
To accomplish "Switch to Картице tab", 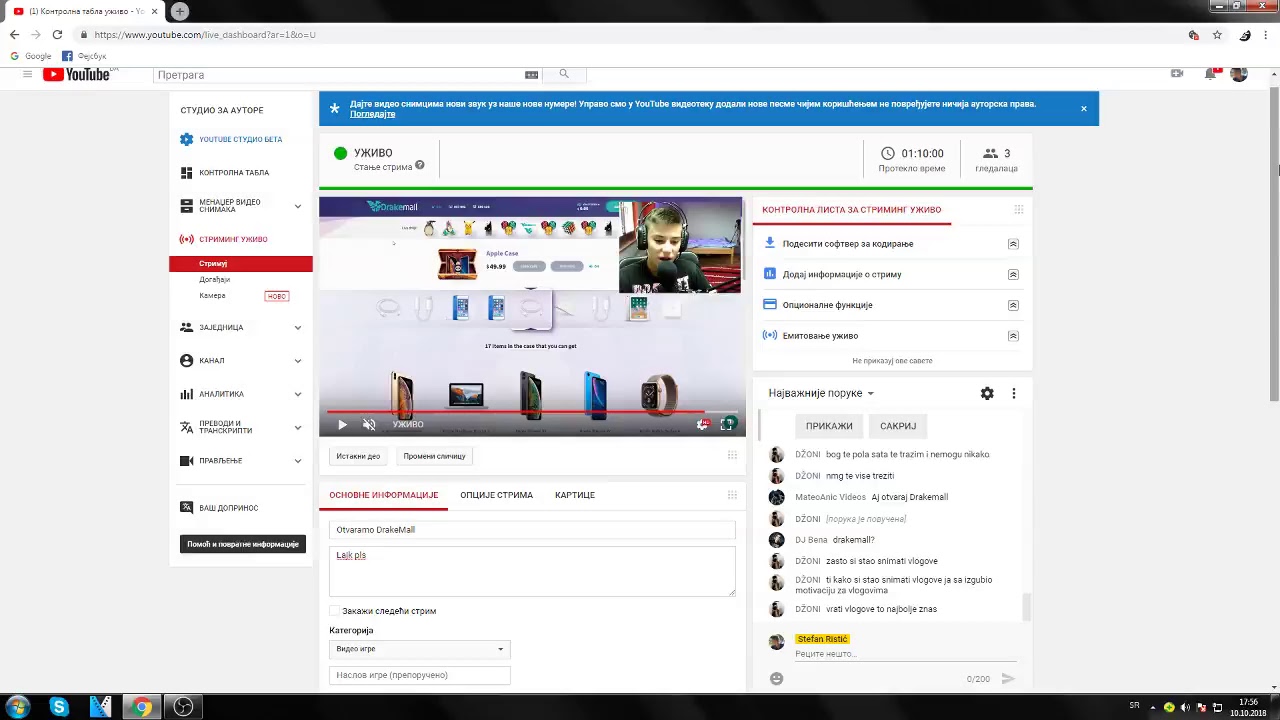I will coord(575,495).
